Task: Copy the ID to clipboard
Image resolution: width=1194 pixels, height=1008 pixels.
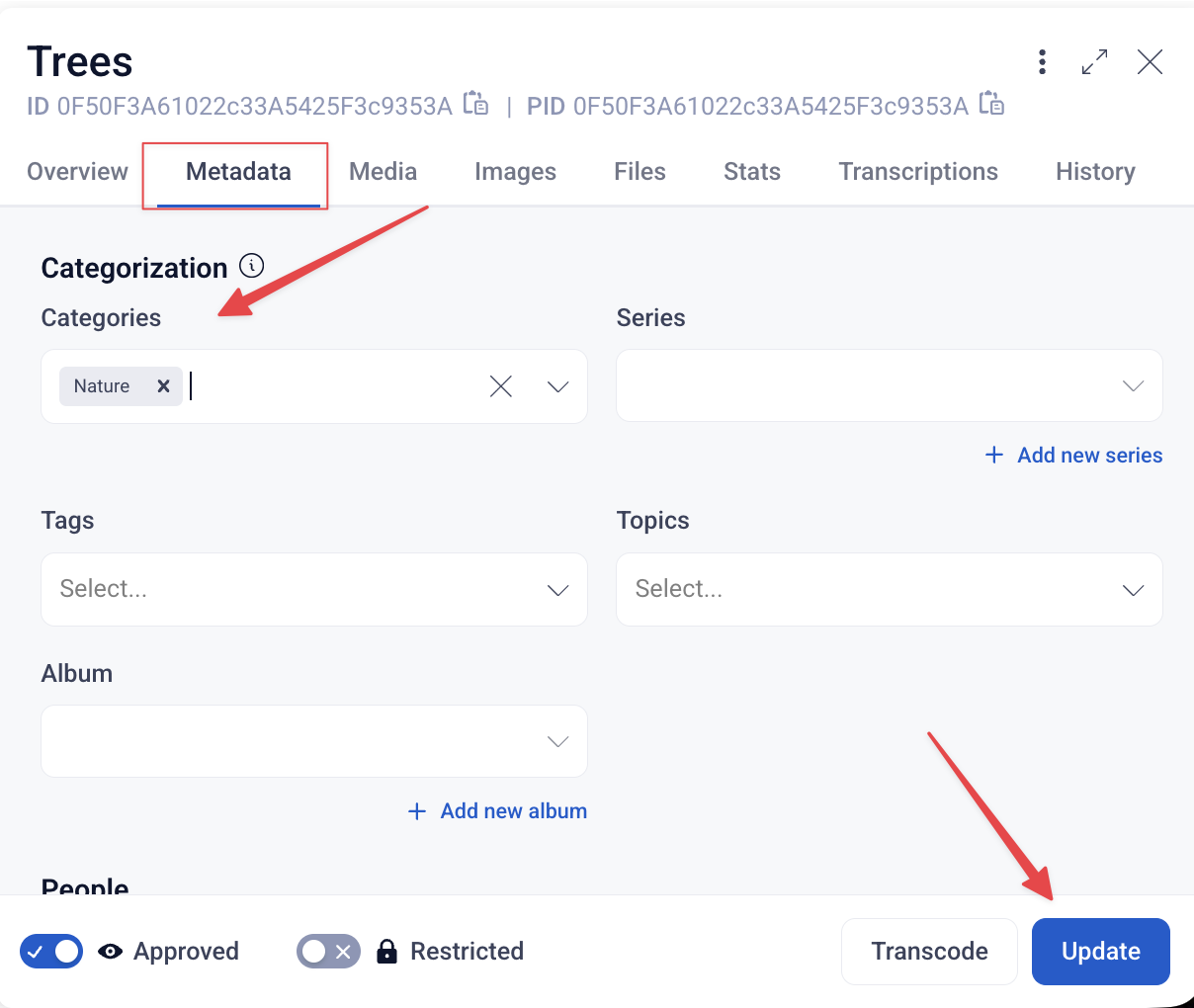Action: (x=476, y=103)
